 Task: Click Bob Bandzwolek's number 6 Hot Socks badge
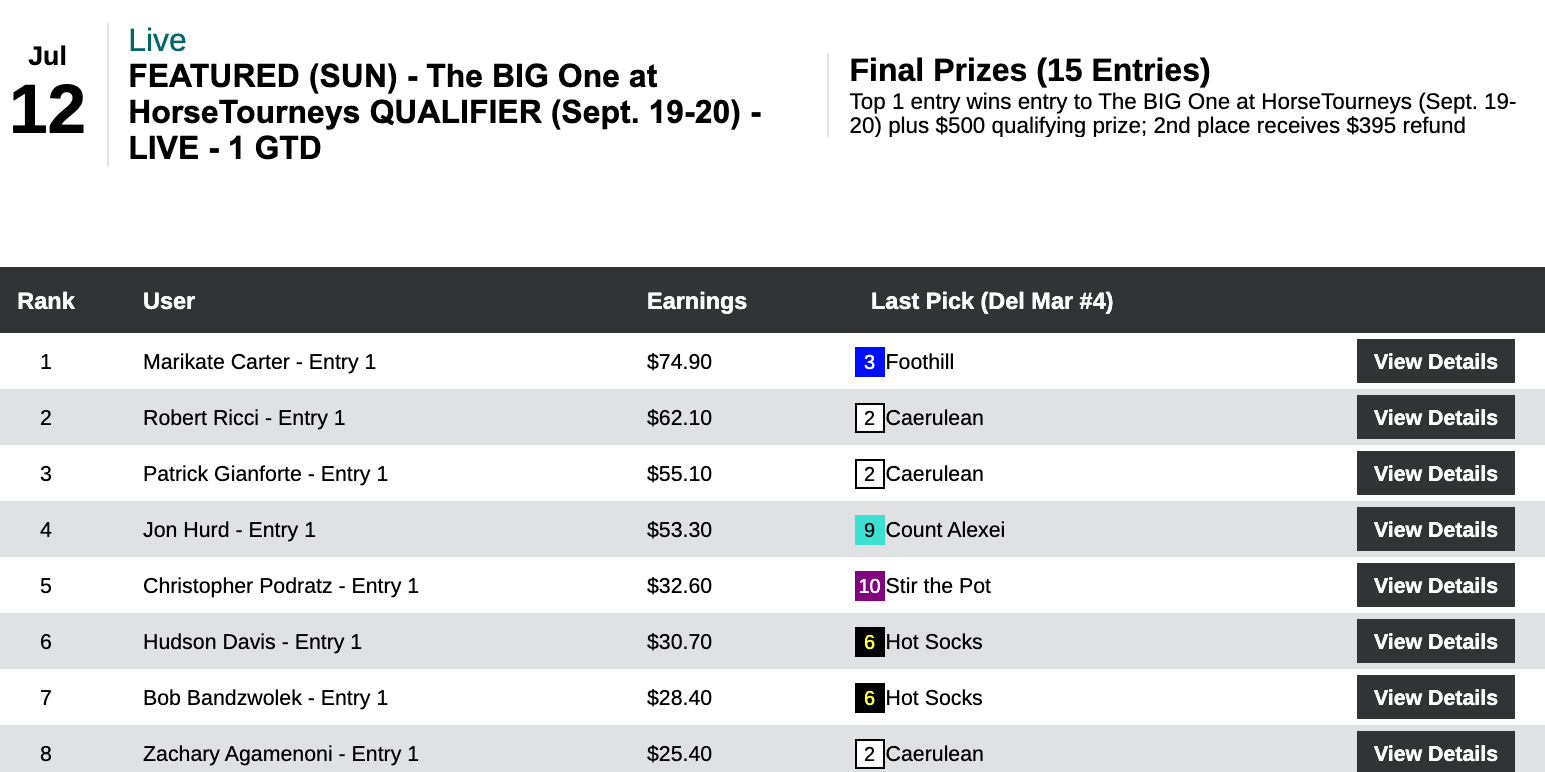coord(869,698)
